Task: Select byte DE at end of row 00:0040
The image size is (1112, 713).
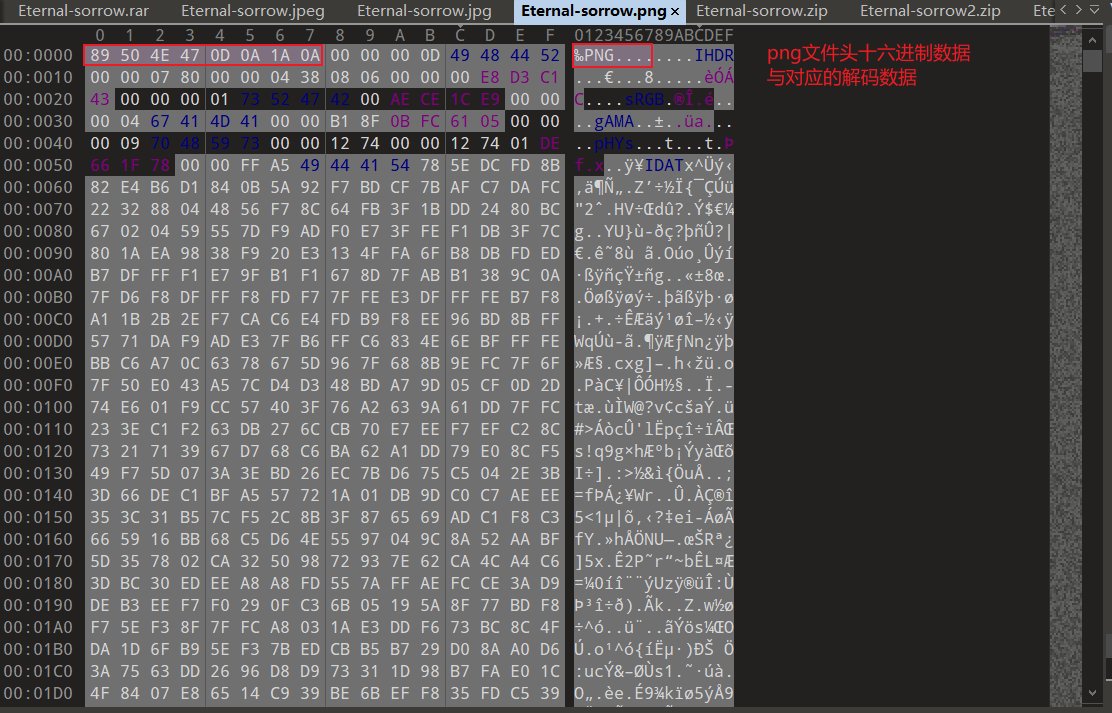Action: (550, 143)
